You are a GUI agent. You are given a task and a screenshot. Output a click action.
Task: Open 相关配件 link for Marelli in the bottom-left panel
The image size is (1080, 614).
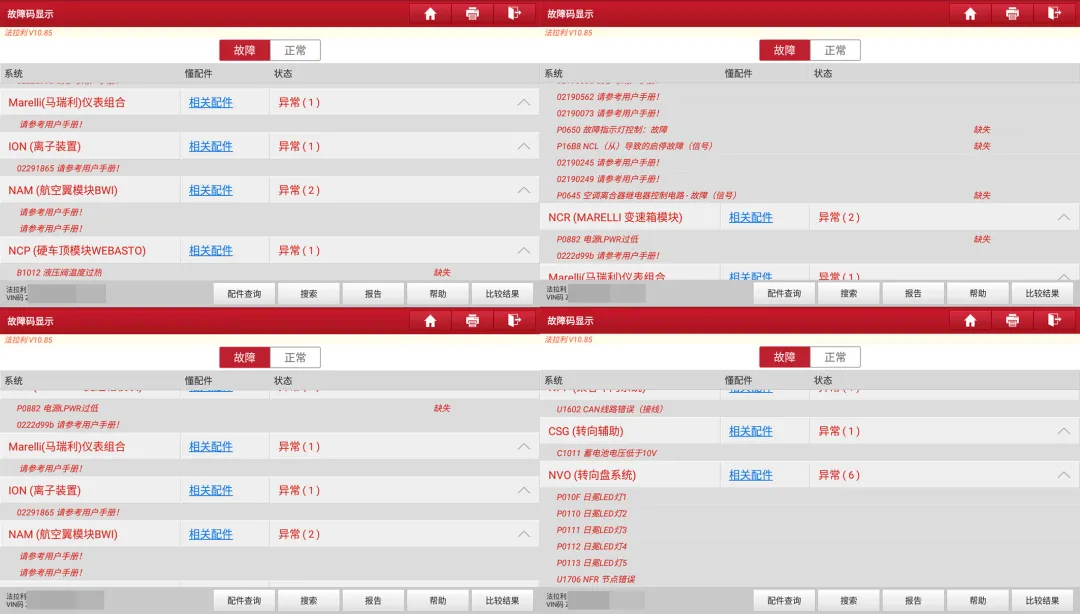click(211, 447)
